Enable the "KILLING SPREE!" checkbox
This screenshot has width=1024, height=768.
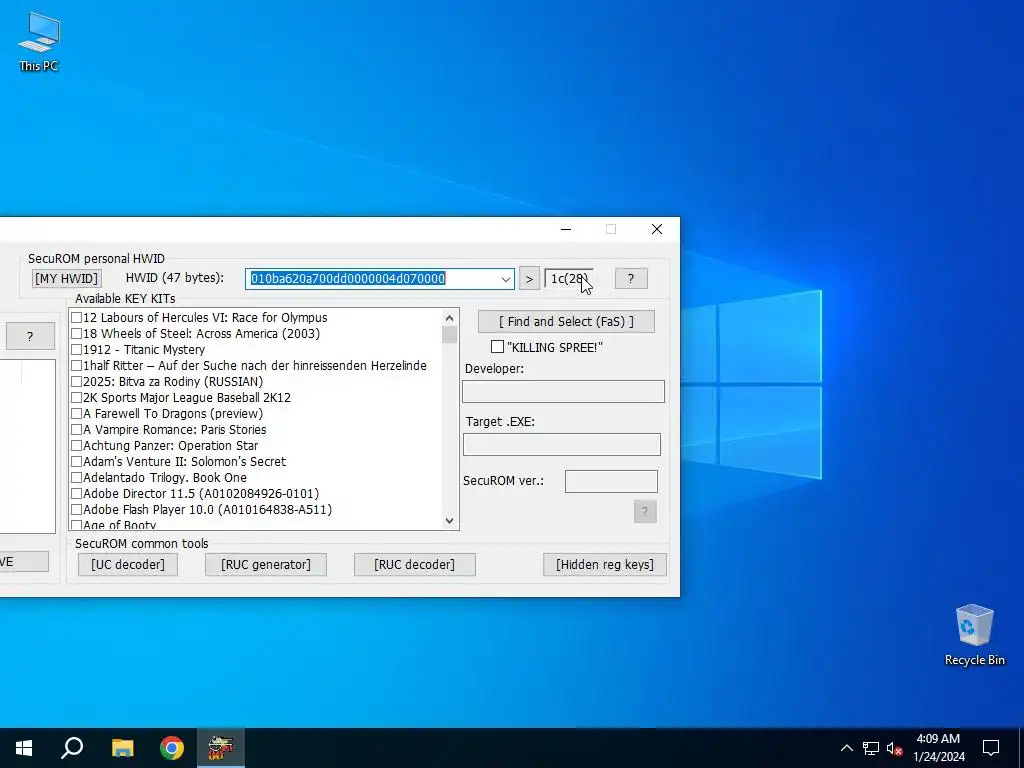click(498, 347)
